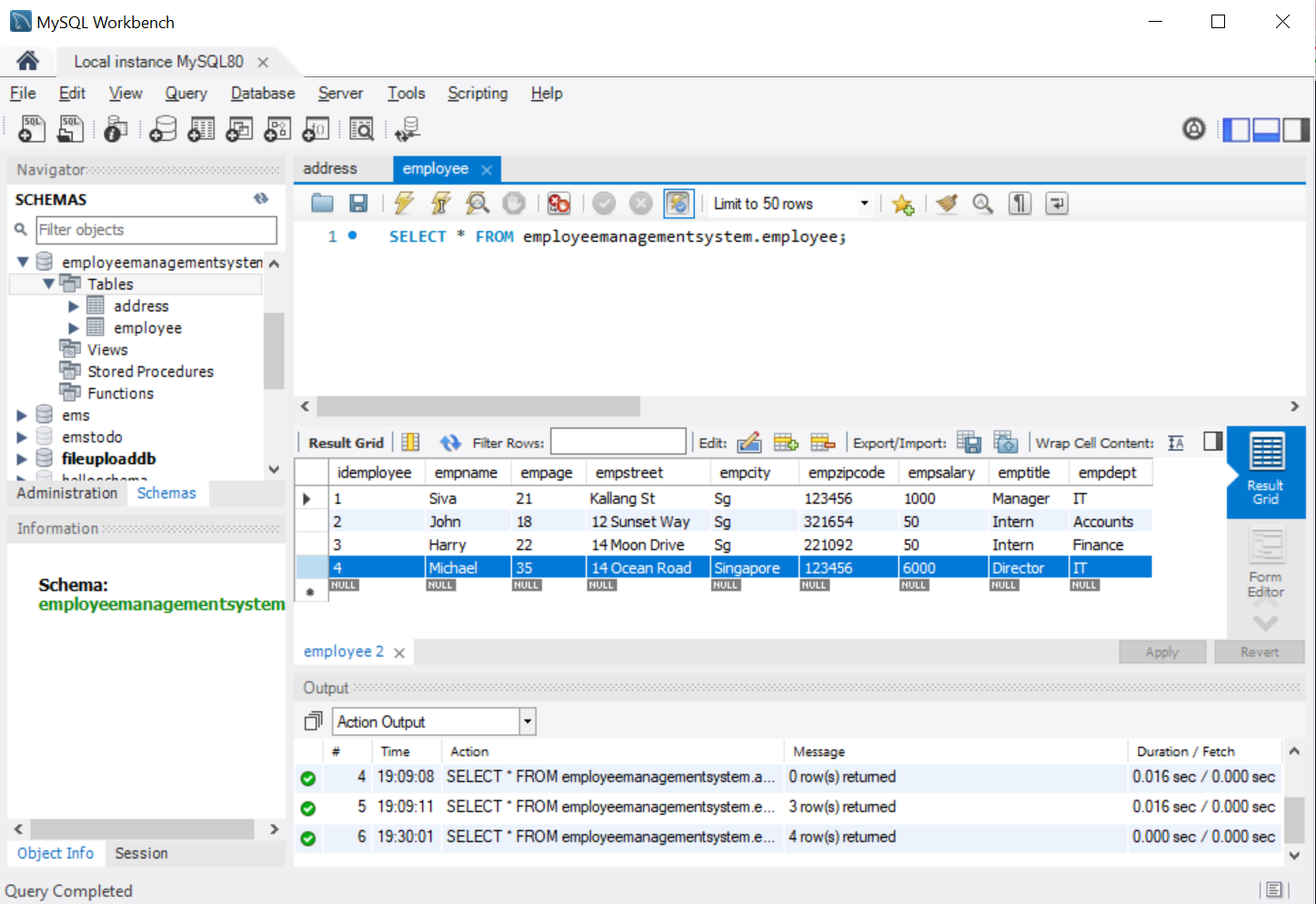This screenshot has width=1316, height=904.
Task: Click the Create New Schema icon
Action: [162, 128]
